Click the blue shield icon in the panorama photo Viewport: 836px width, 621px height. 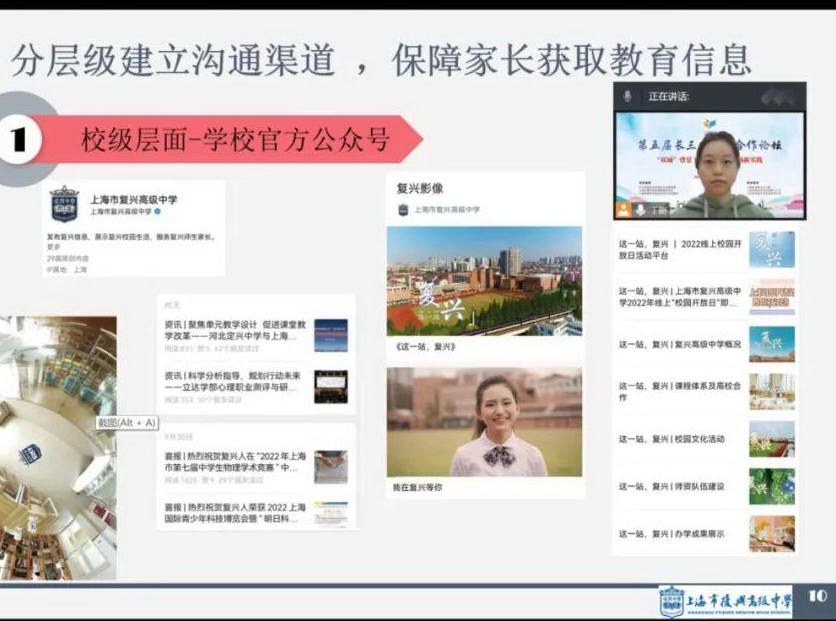tap(30, 453)
